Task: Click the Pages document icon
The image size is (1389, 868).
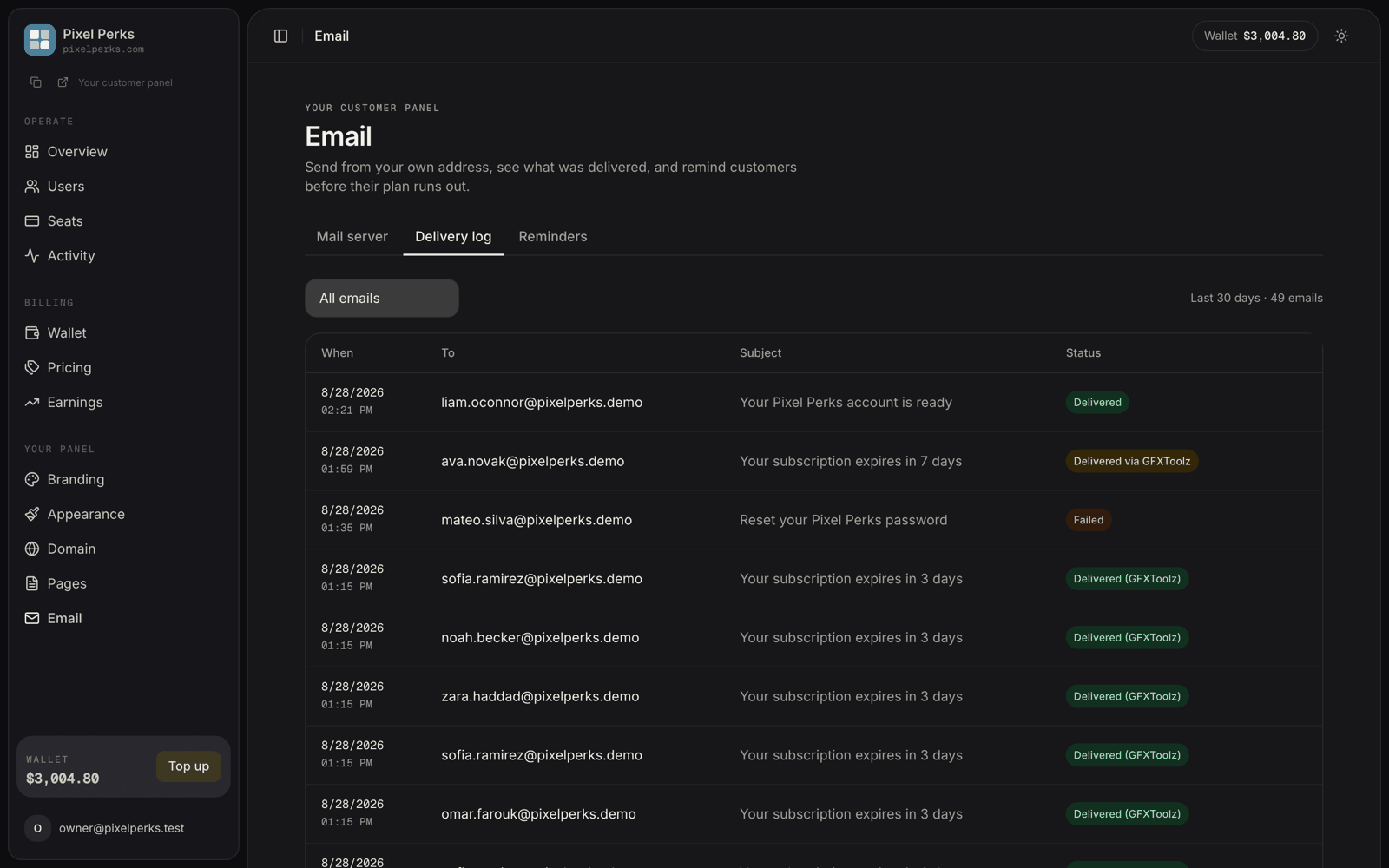Action: click(32, 583)
